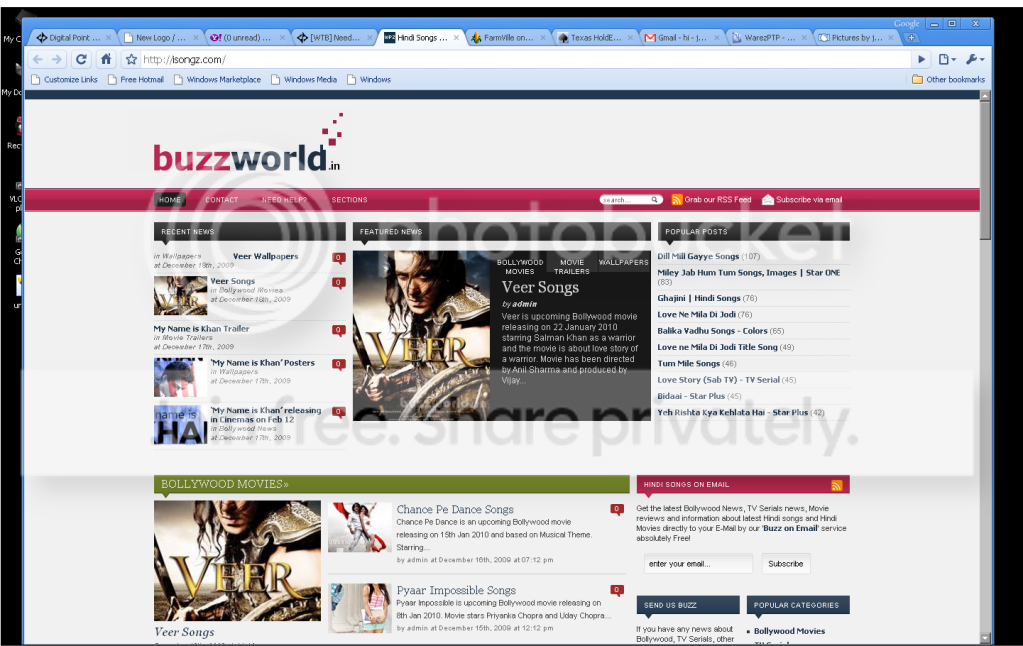This screenshot has width=1023, height=646.
Task: Open the wrench settings menu
Action: (975, 59)
